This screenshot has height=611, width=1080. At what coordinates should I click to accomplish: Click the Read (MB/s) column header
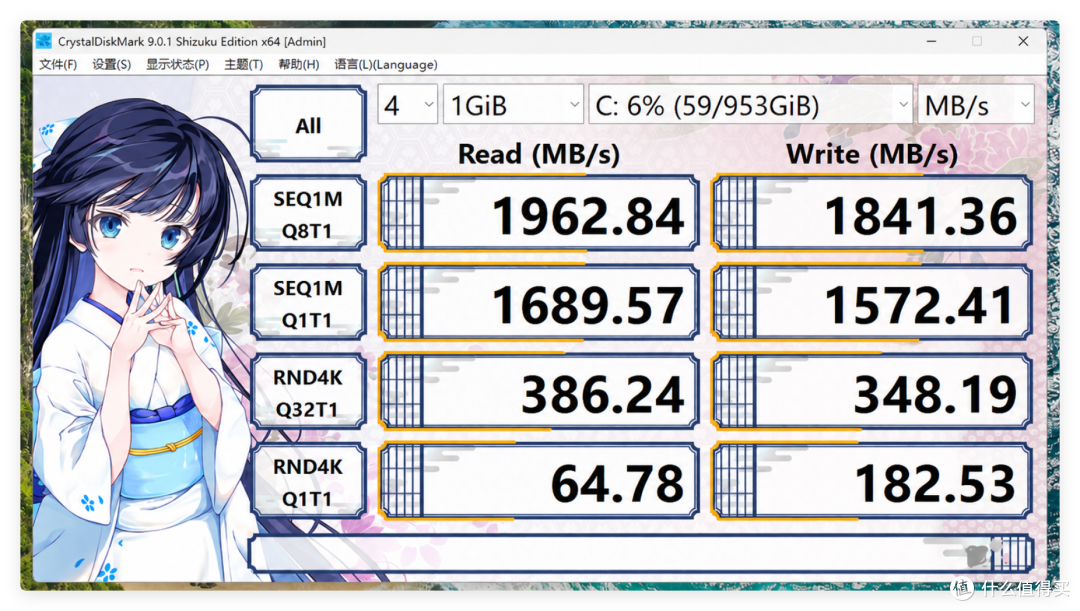coord(539,154)
